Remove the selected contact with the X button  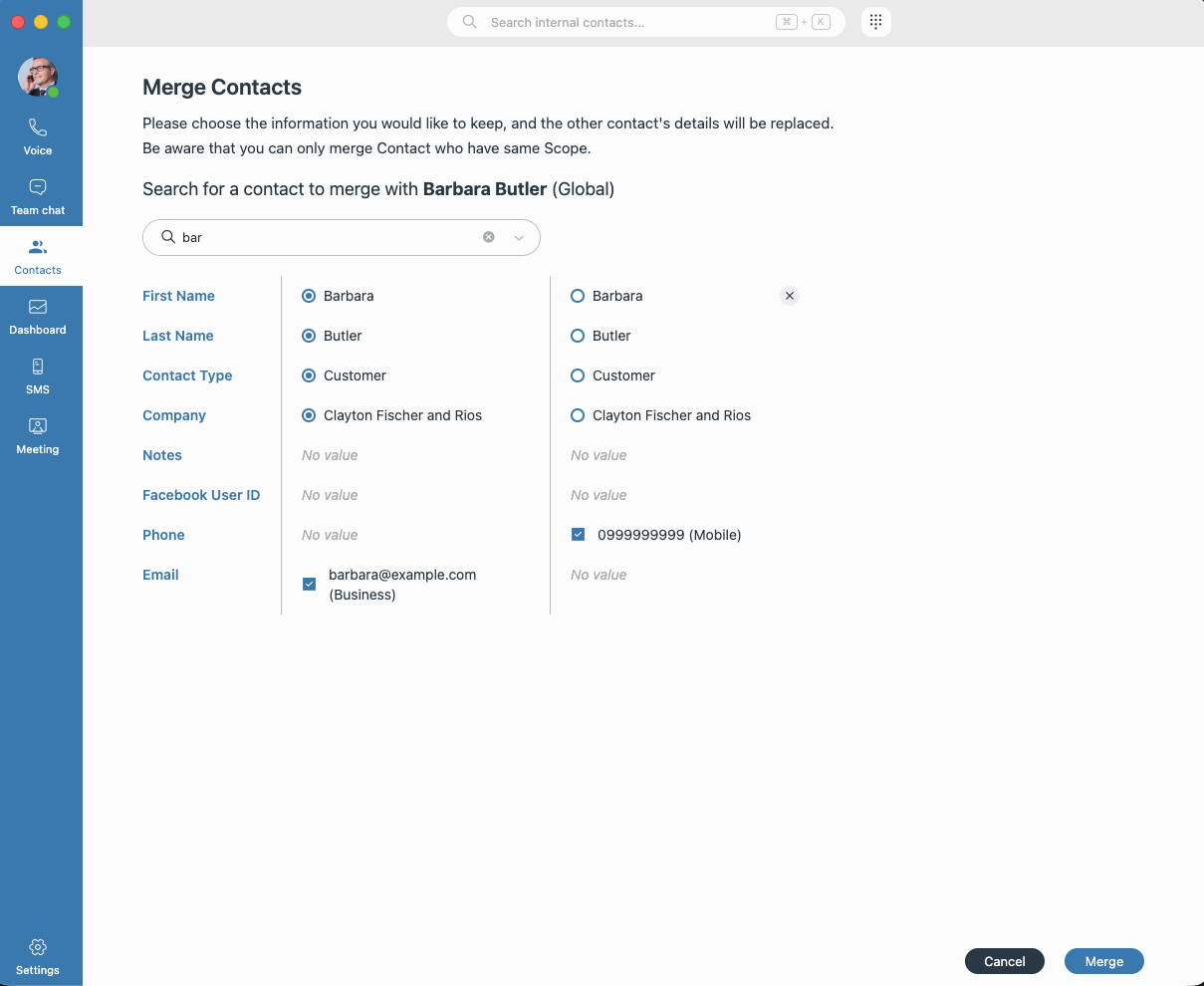[x=789, y=296]
